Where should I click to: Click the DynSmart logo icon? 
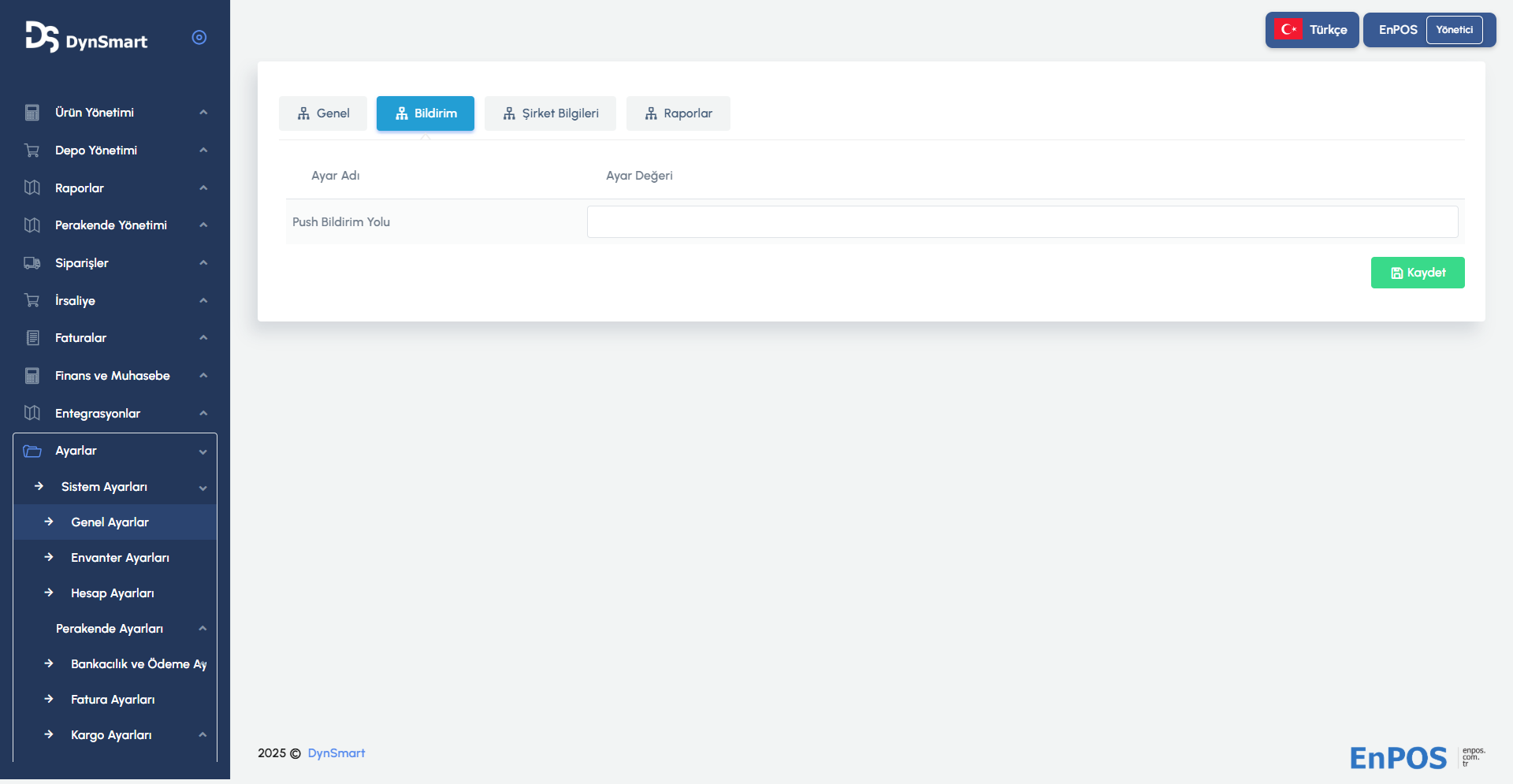42,37
